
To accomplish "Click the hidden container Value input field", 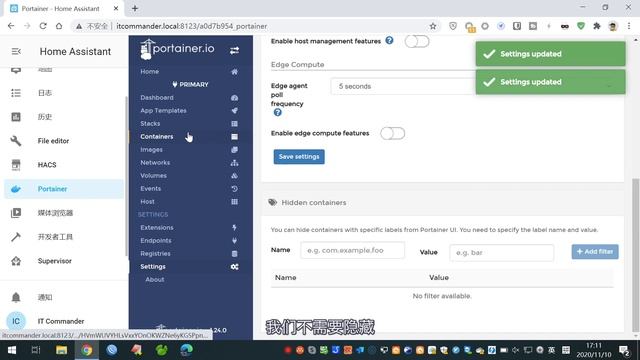I will pyautogui.click(x=502, y=253).
